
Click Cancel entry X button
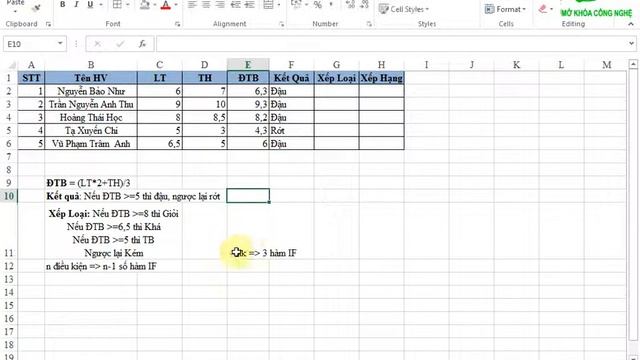pyautogui.click(x=98, y=44)
